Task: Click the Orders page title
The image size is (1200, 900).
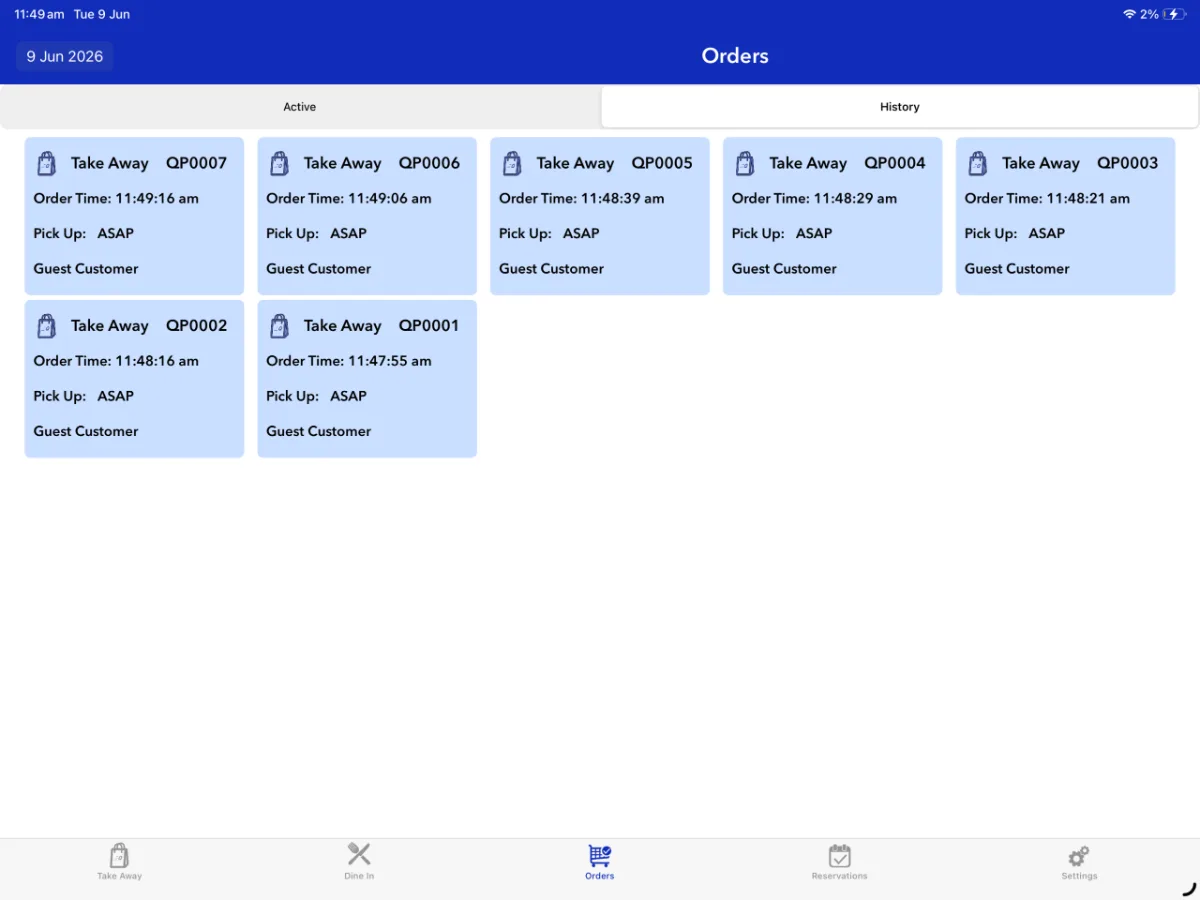Action: (x=735, y=56)
